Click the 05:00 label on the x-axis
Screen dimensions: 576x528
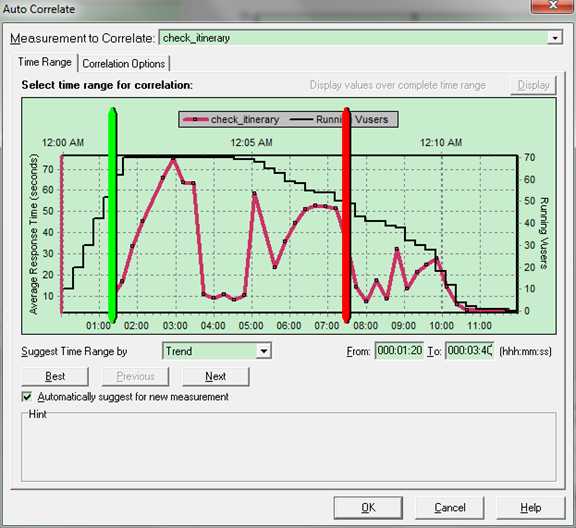point(251,326)
